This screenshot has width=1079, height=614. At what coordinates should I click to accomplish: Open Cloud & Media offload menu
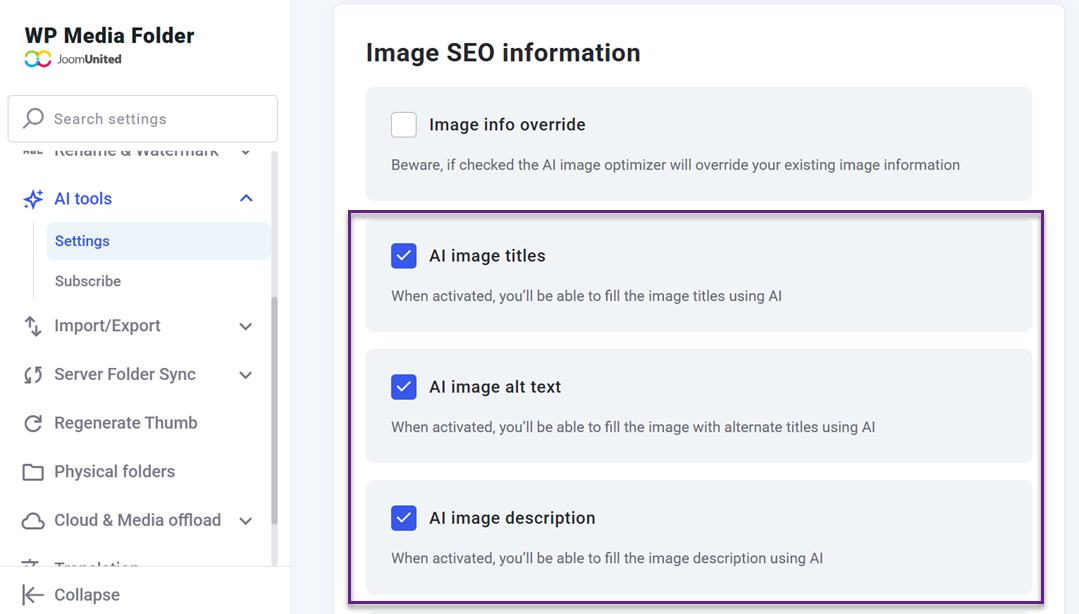point(138,521)
